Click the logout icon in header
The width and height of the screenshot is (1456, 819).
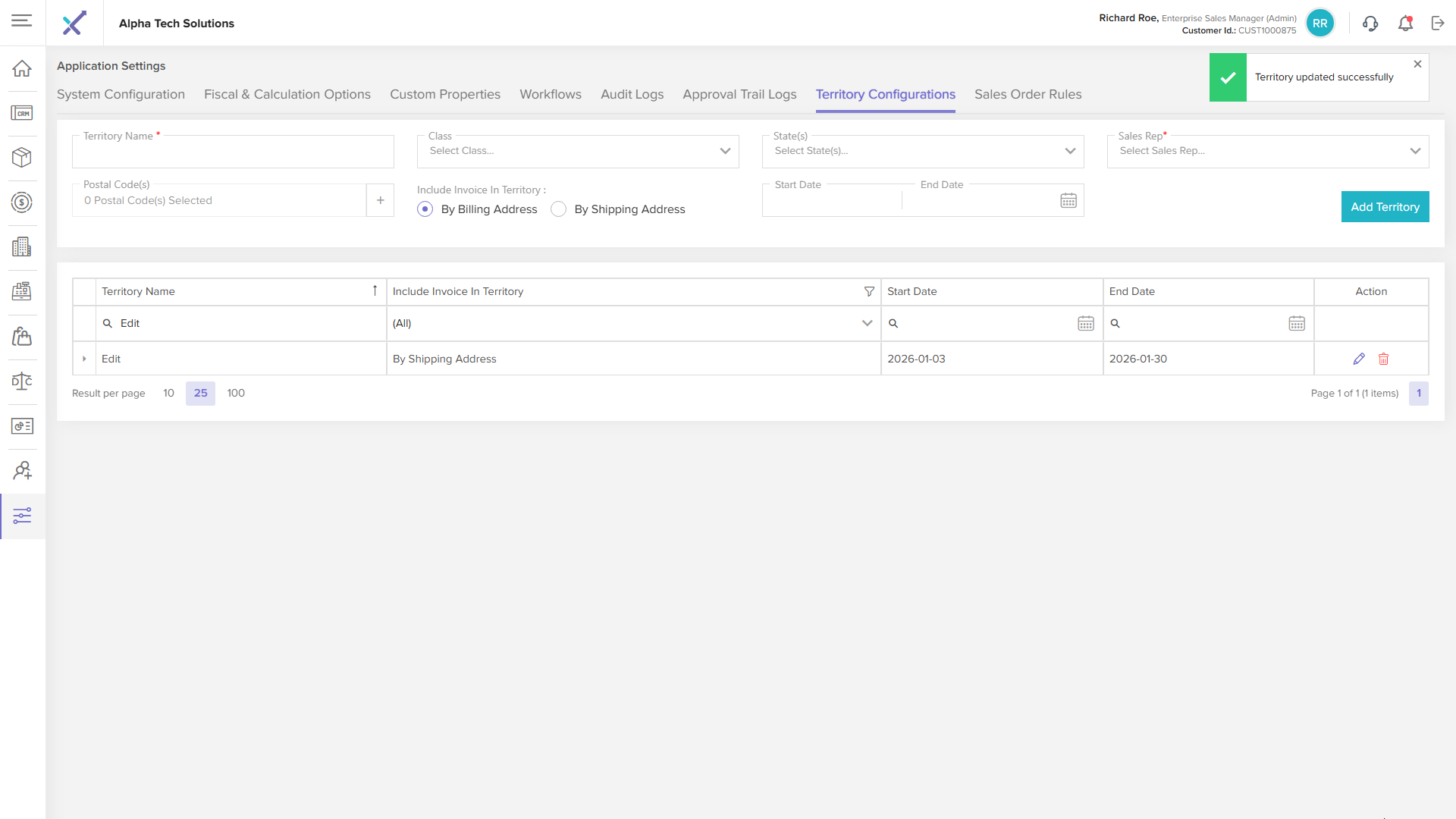pyautogui.click(x=1438, y=24)
